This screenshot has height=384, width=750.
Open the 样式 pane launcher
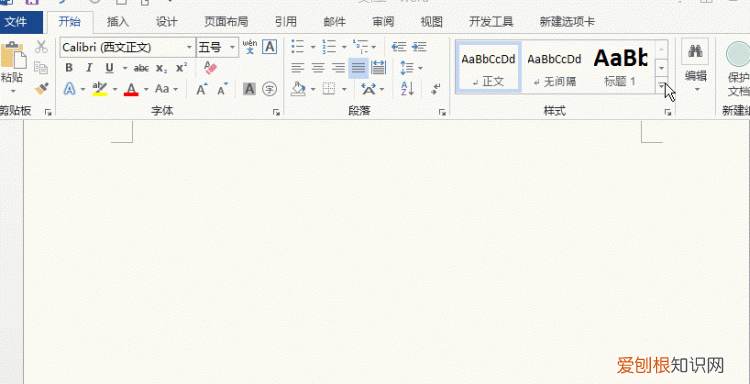pos(668,112)
